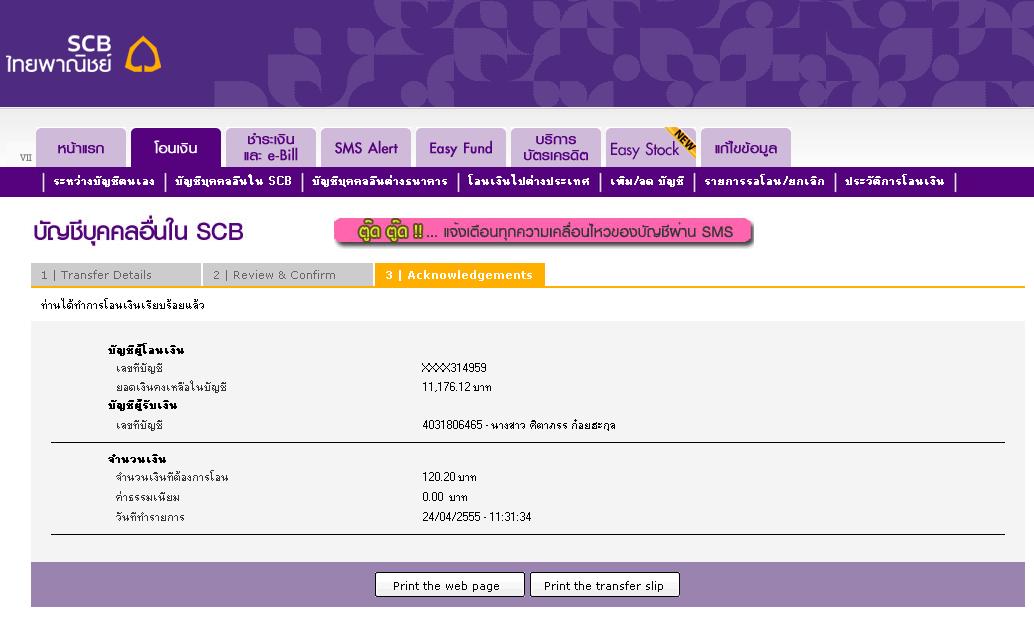
Task: Select บัญชีบุคคลอื่นต่างธนาคาร submenu item
Action: click(380, 181)
